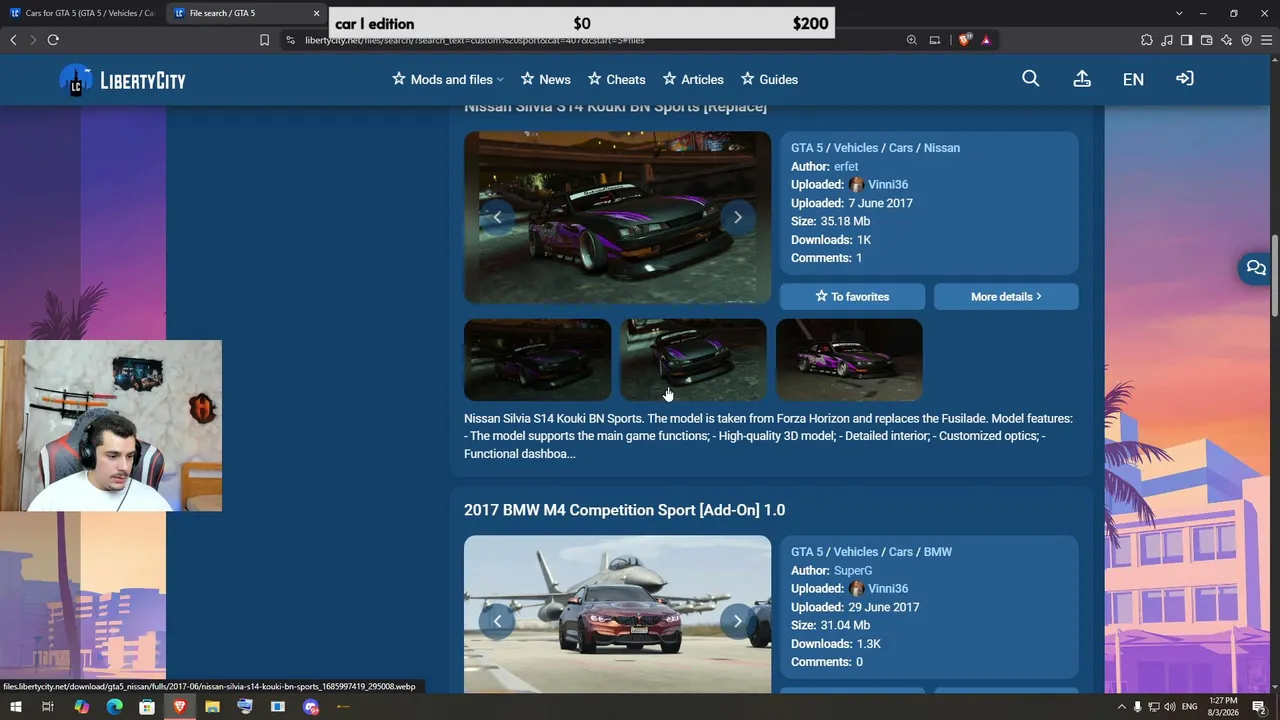Open the browser hamburger menu
Image resolution: width=1280 pixels, height=720 pixels.
1267,40
